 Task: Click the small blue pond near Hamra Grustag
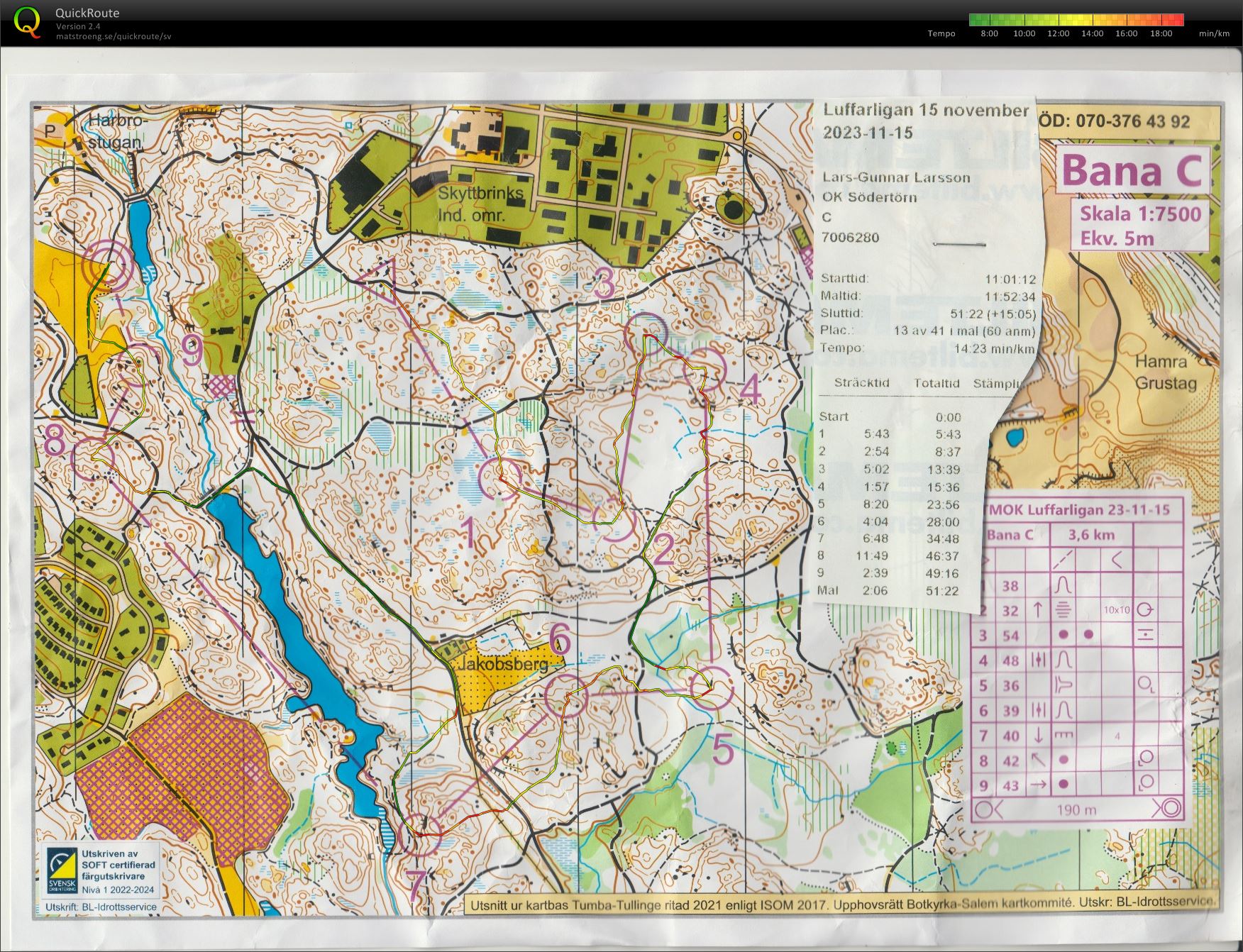point(1015,437)
